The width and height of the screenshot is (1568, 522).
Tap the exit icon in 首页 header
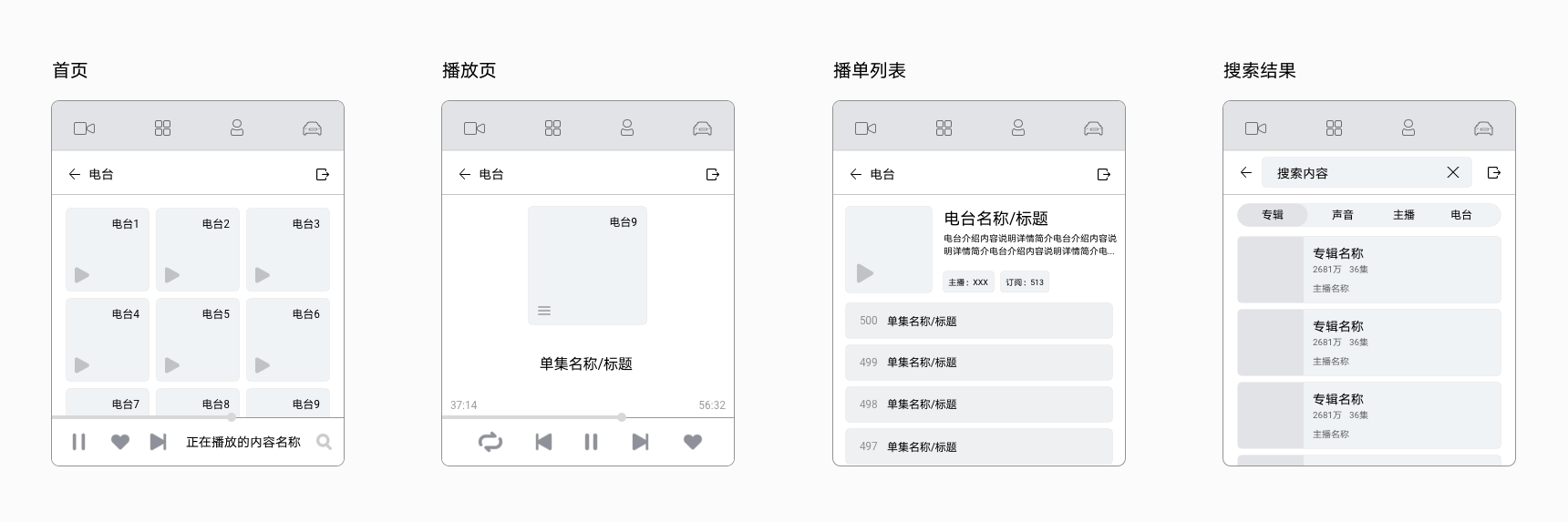[323, 174]
